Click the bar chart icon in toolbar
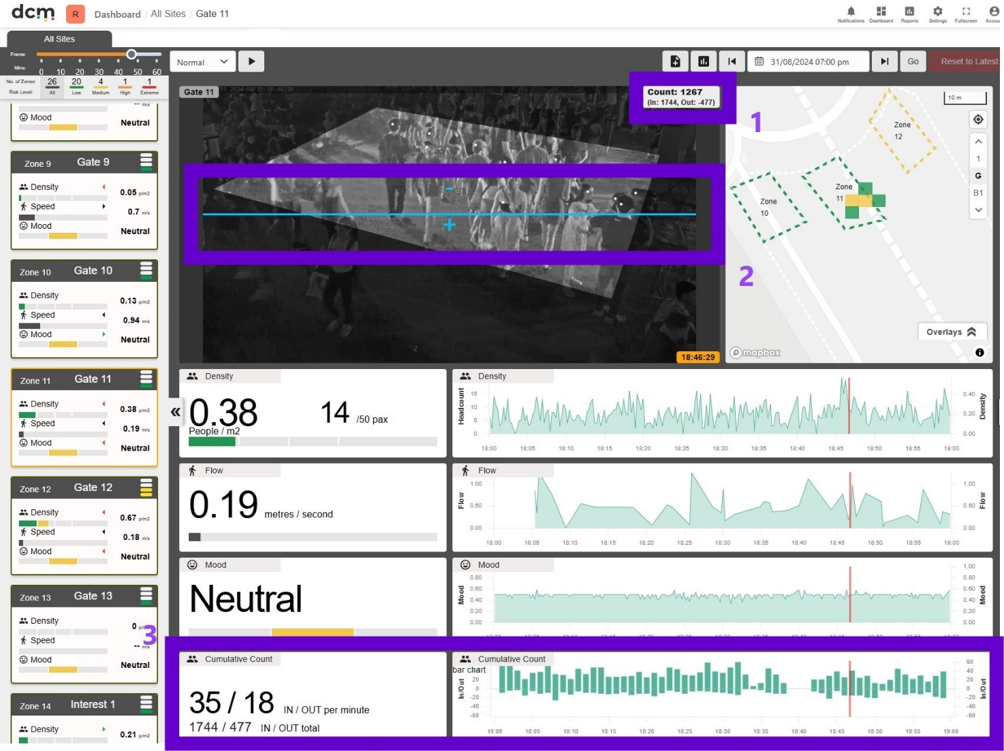Screen dimensions: 1004x751 pos(704,61)
